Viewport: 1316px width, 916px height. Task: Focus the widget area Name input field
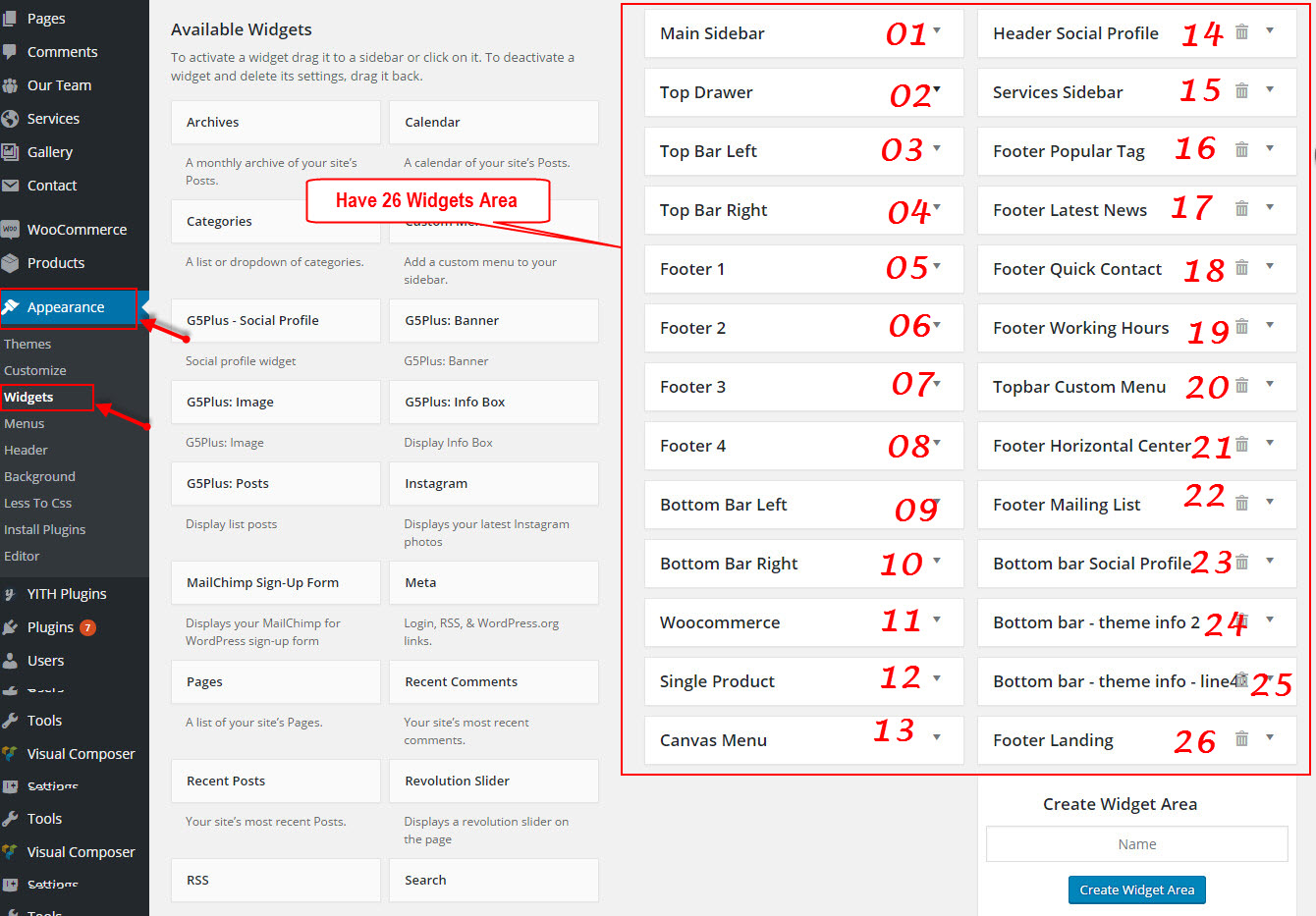pos(1137,844)
